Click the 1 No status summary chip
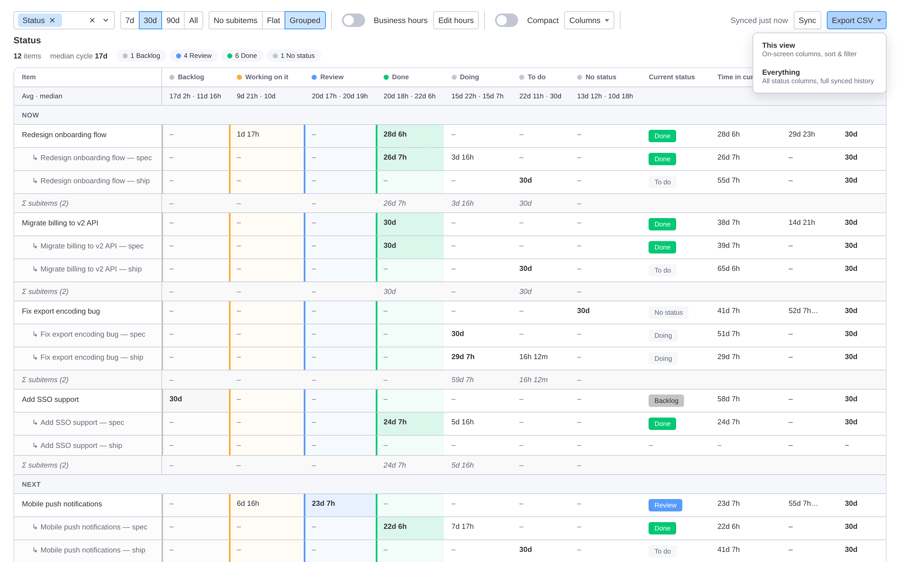The height and width of the screenshot is (562, 900). coord(293,56)
